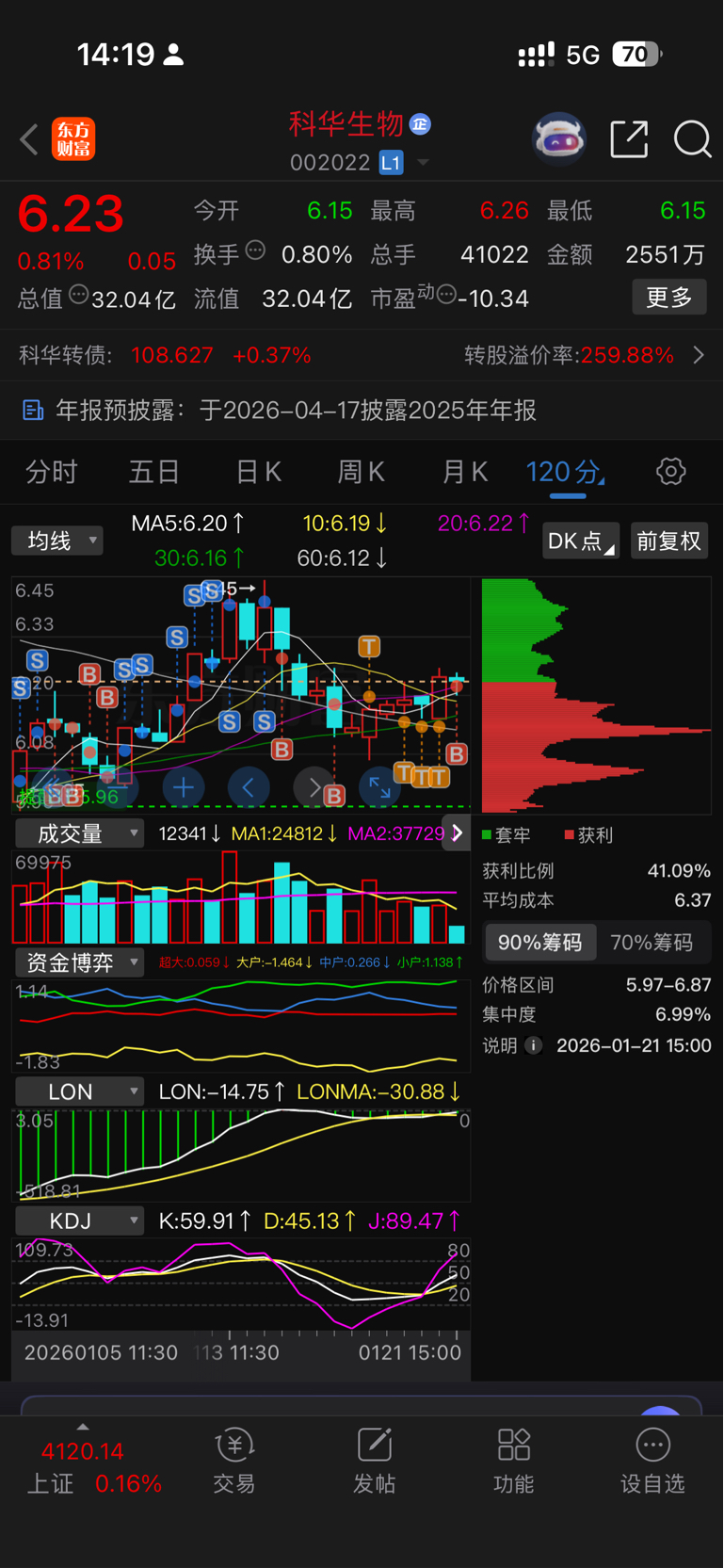The image size is (724, 1568).
Task: Tap the 获利比例 41.09% value
Action: (678, 870)
